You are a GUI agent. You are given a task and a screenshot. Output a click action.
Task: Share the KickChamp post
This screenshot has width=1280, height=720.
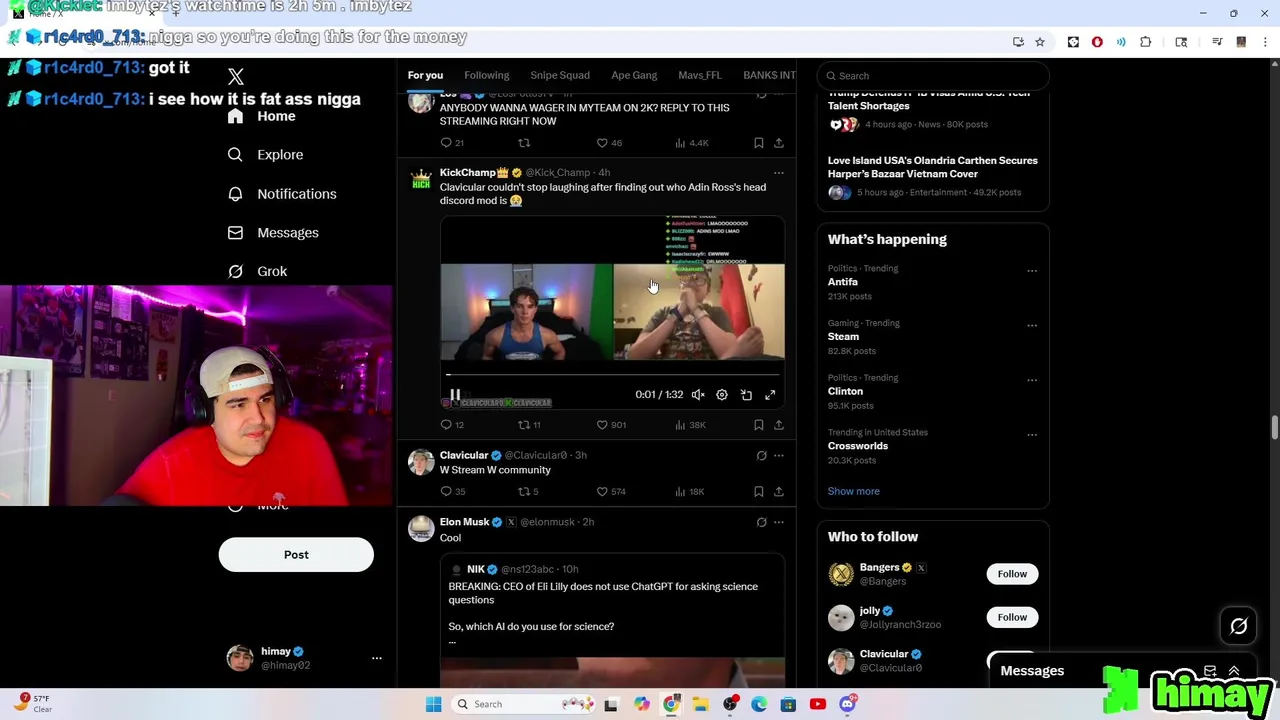pos(779,425)
